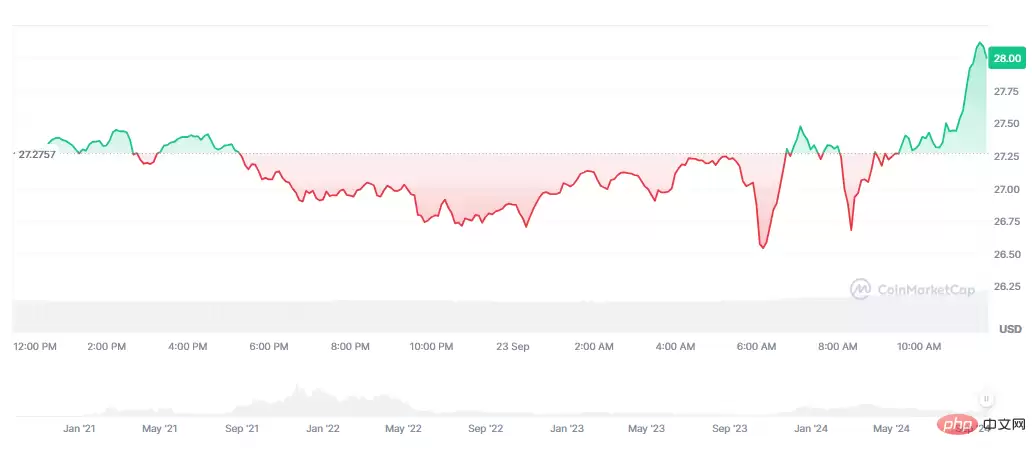Jump to Jan '21 in range navigator
Image resolution: width=1036 pixels, height=457 pixels.
(x=79, y=428)
